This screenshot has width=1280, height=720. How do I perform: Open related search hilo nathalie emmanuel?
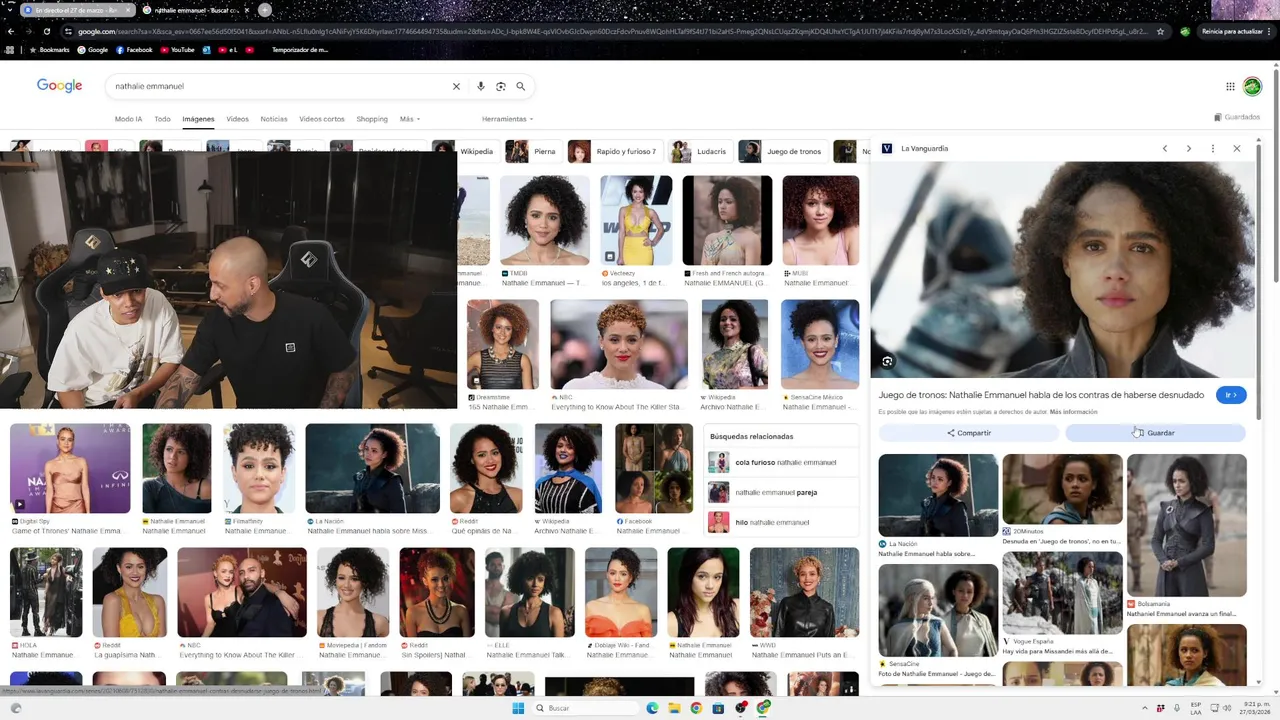(x=781, y=522)
